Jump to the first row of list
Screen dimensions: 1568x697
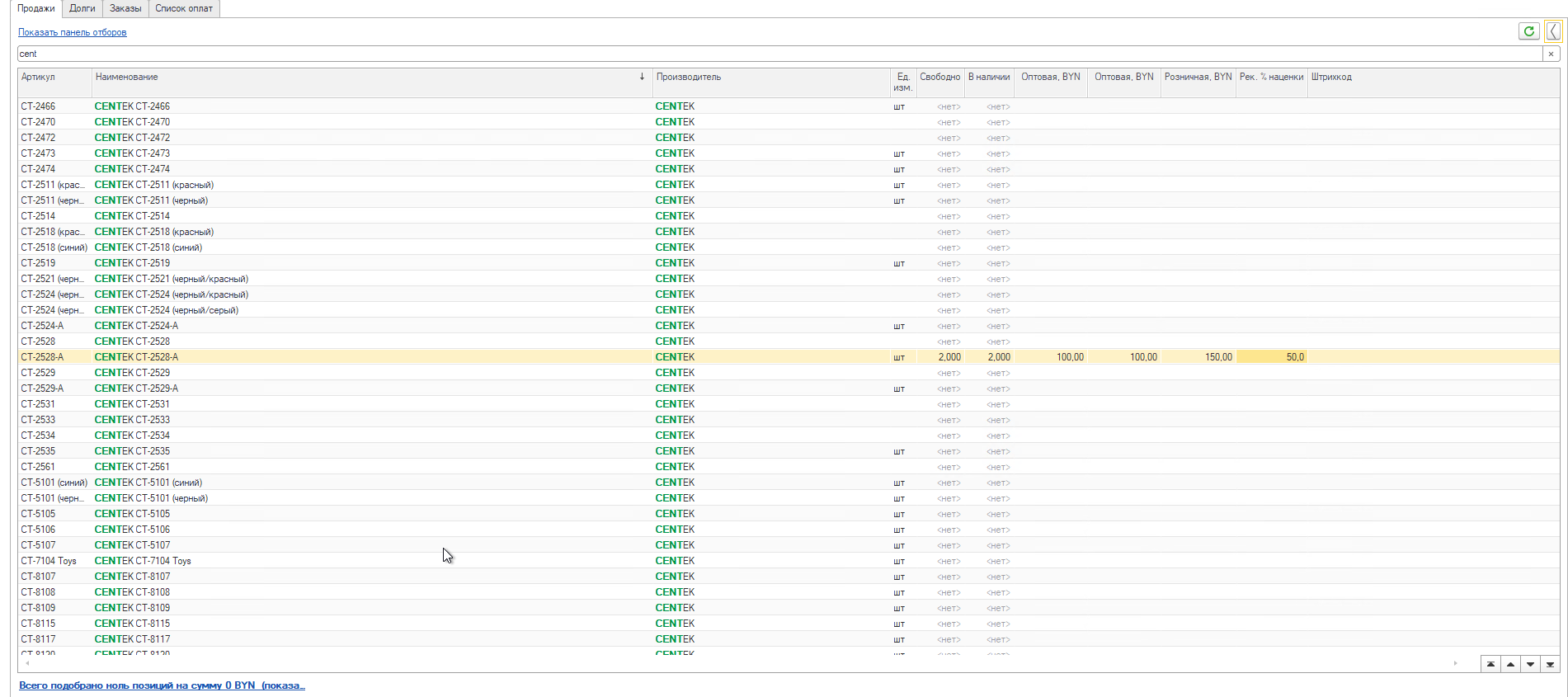click(x=1490, y=664)
